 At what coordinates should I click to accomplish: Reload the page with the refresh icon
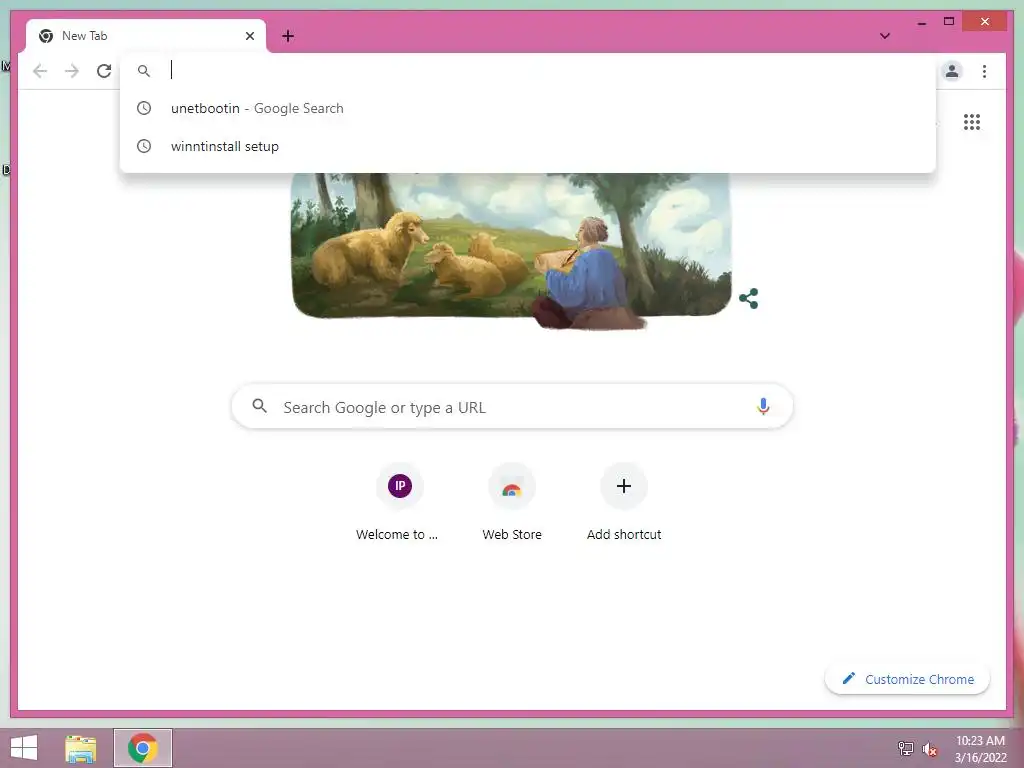[x=104, y=71]
